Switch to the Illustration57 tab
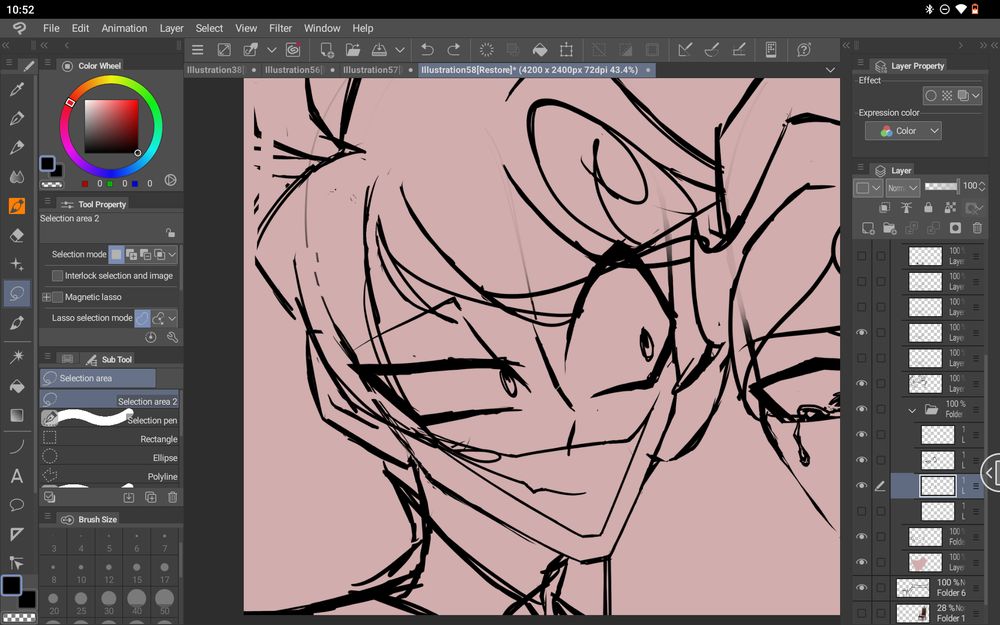The image size is (1000, 625). coord(371,70)
